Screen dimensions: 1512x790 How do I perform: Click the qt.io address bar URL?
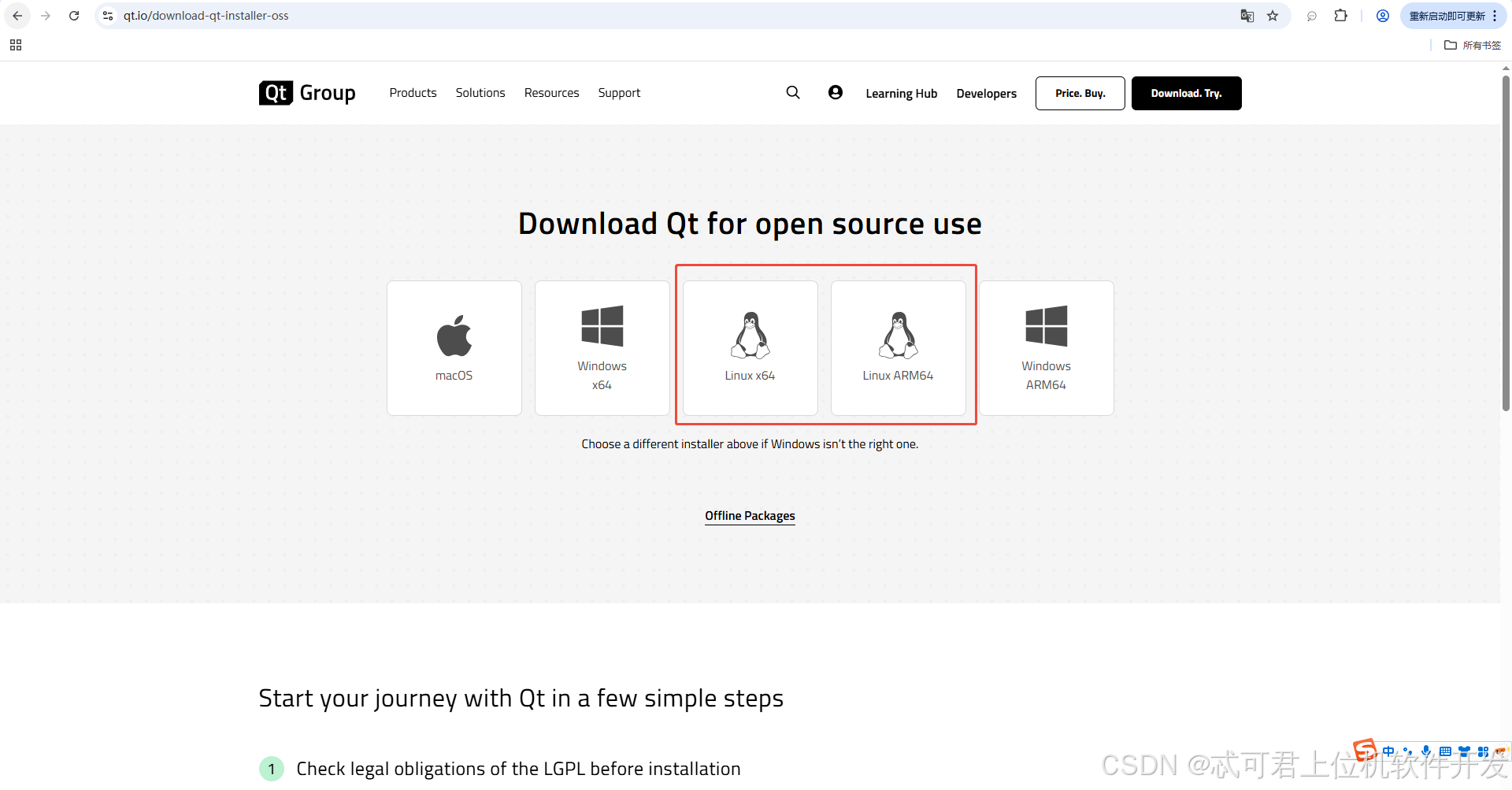click(206, 16)
